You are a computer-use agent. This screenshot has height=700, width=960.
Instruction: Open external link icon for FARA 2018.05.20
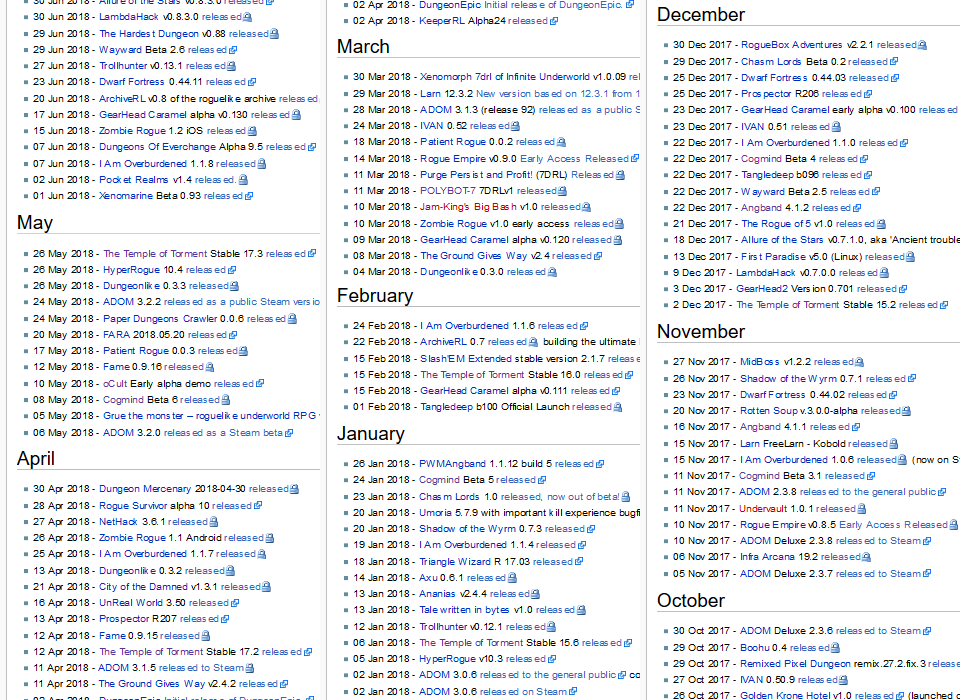tap(233, 335)
